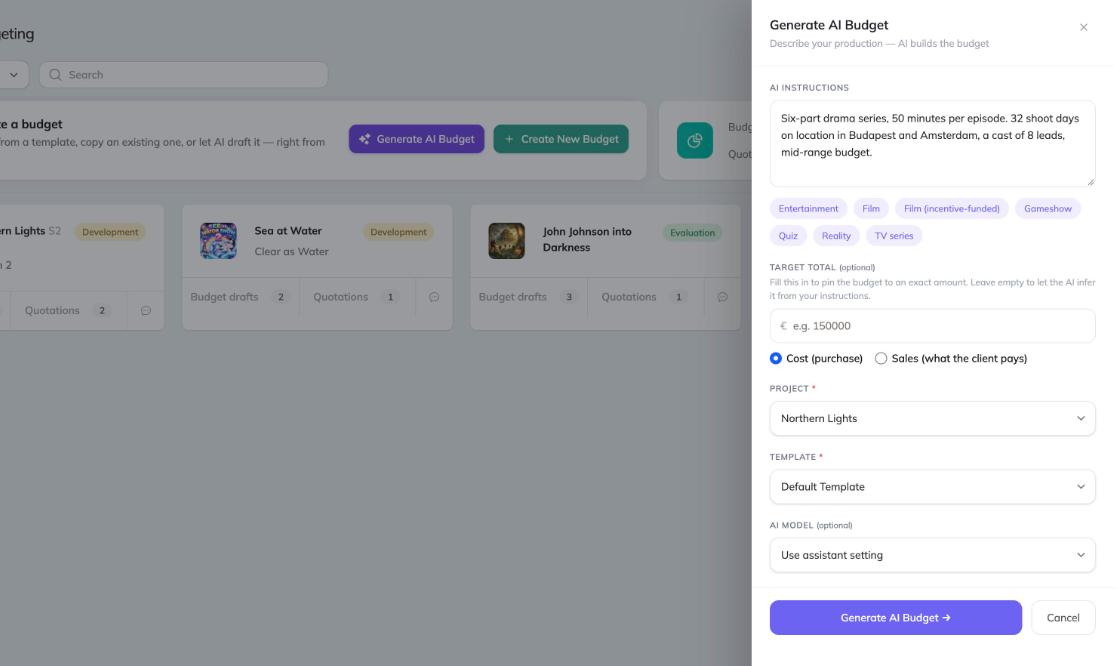The height and width of the screenshot is (666, 1120).
Task: Click Development badge on Northern Lights card
Action: point(110,232)
